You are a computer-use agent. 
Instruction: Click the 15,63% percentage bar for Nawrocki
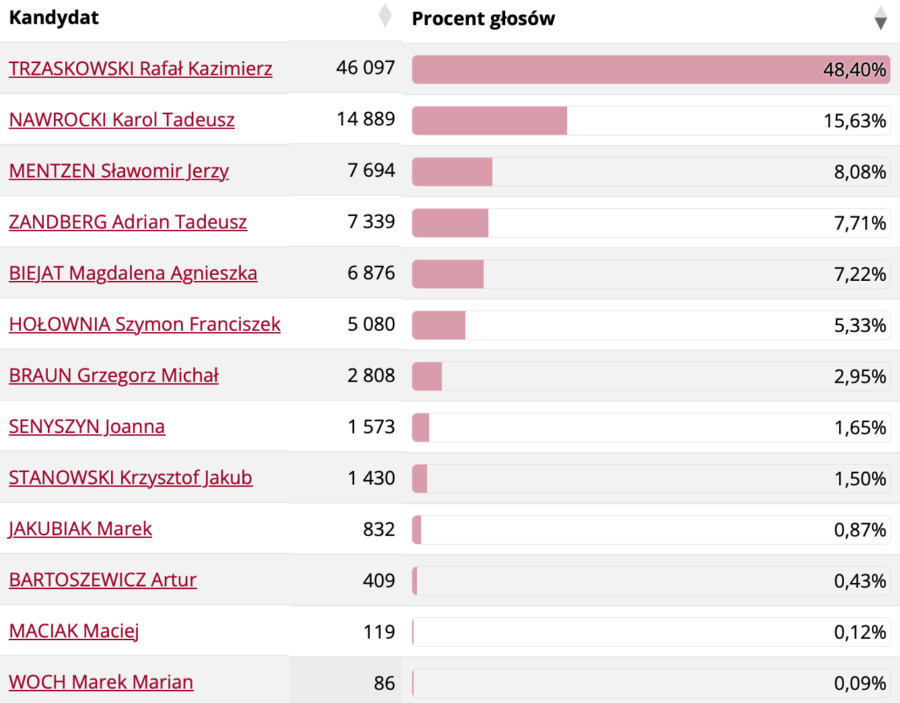(490, 120)
